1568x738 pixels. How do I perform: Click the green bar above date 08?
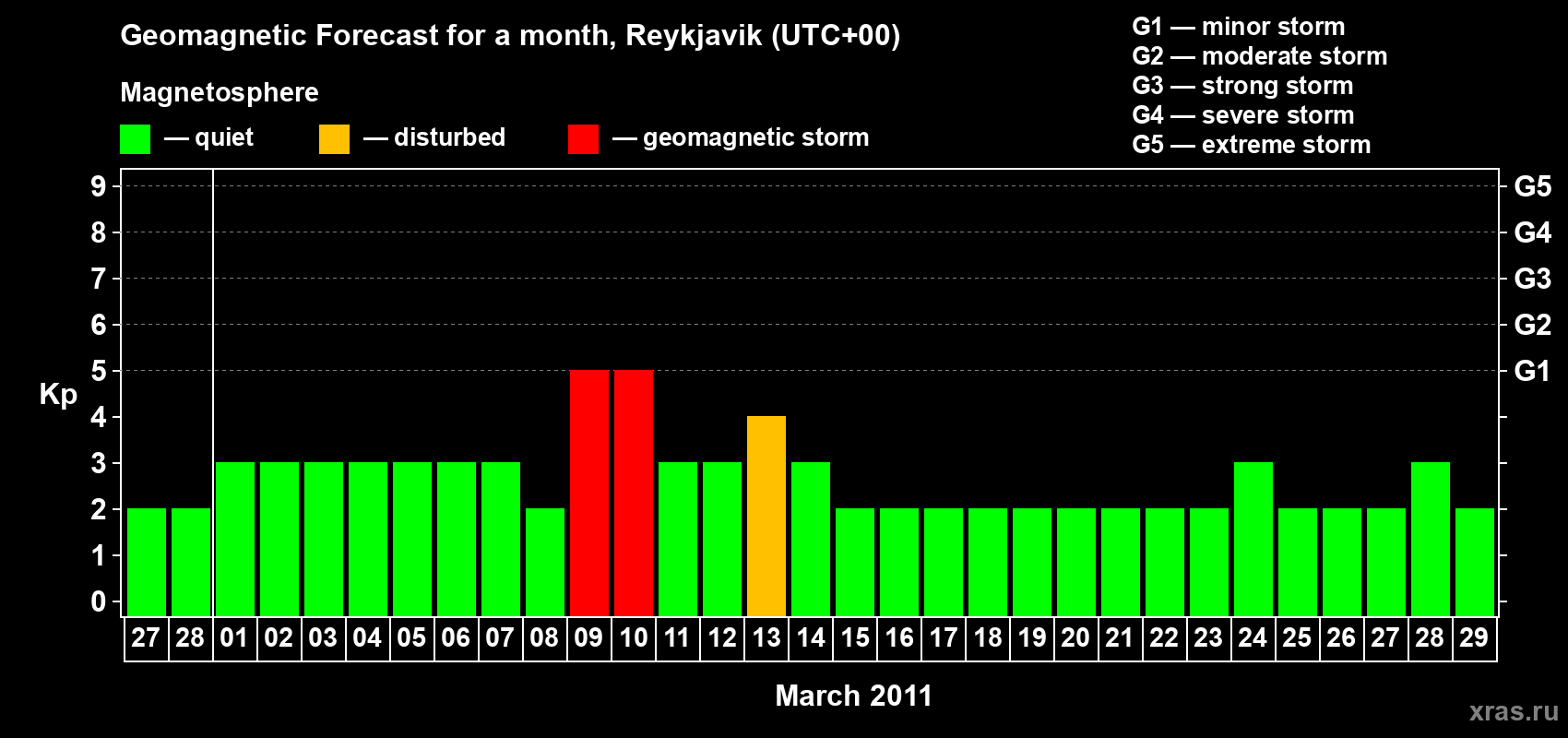545,562
